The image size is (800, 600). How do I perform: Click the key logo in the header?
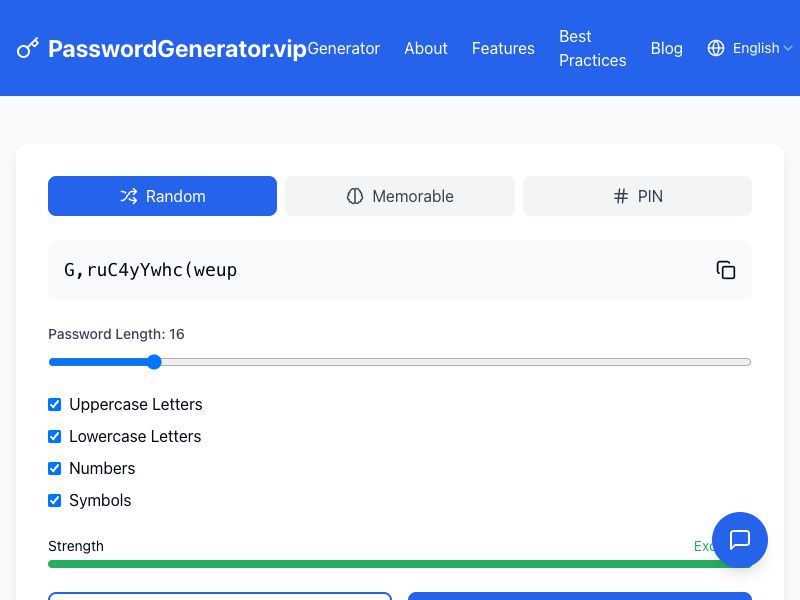pyautogui.click(x=28, y=48)
